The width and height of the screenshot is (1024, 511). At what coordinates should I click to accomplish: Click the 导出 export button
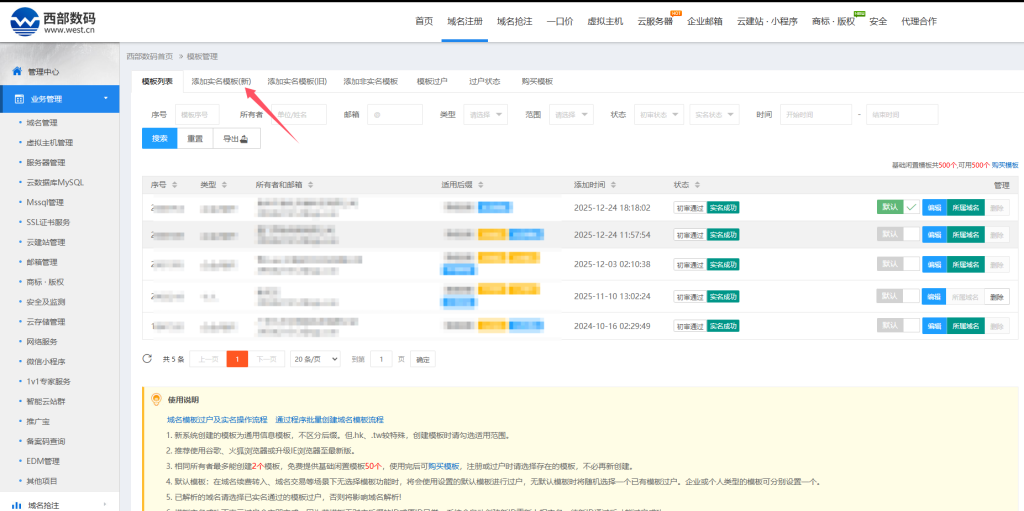pyautogui.click(x=236, y=139)
